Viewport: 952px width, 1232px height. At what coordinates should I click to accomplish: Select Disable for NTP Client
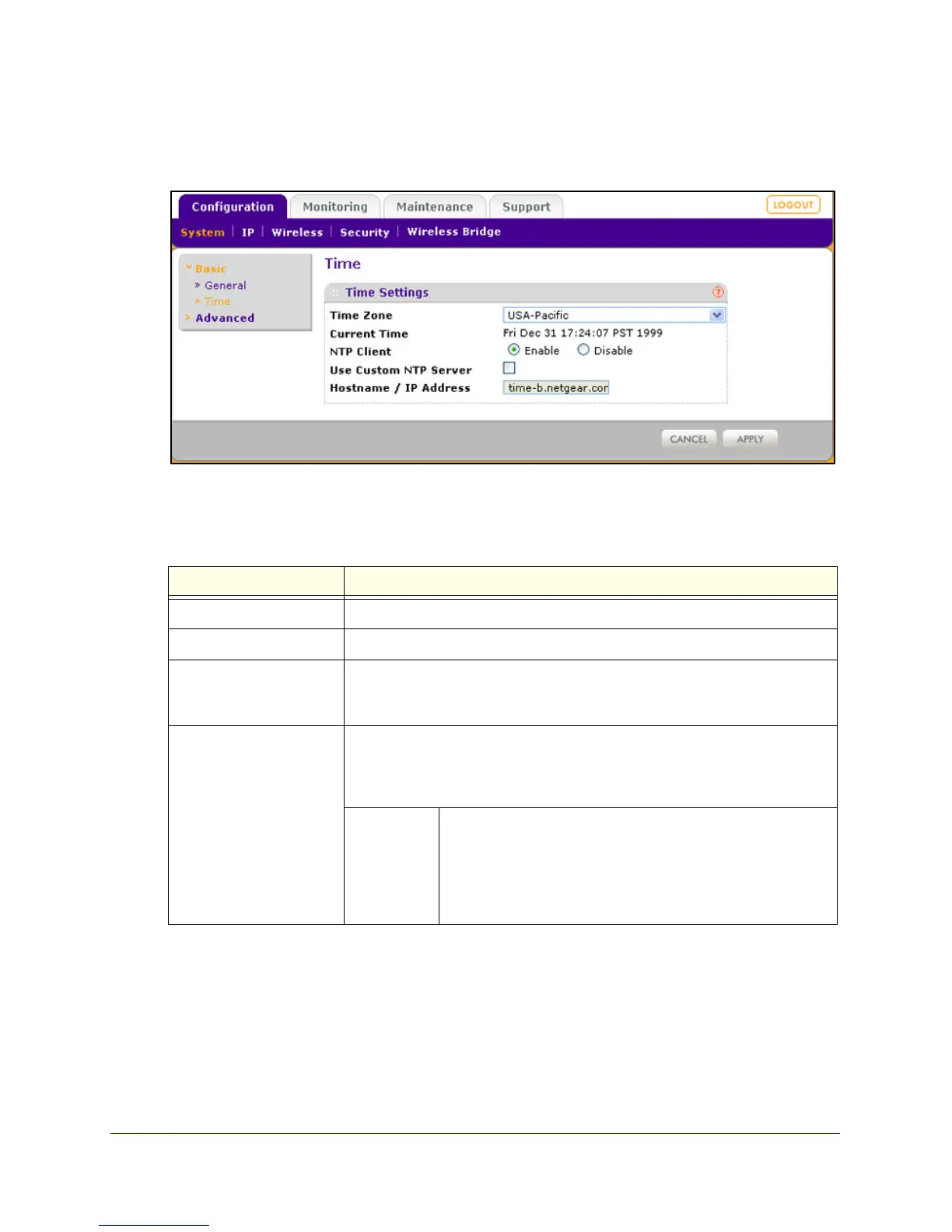583,350
